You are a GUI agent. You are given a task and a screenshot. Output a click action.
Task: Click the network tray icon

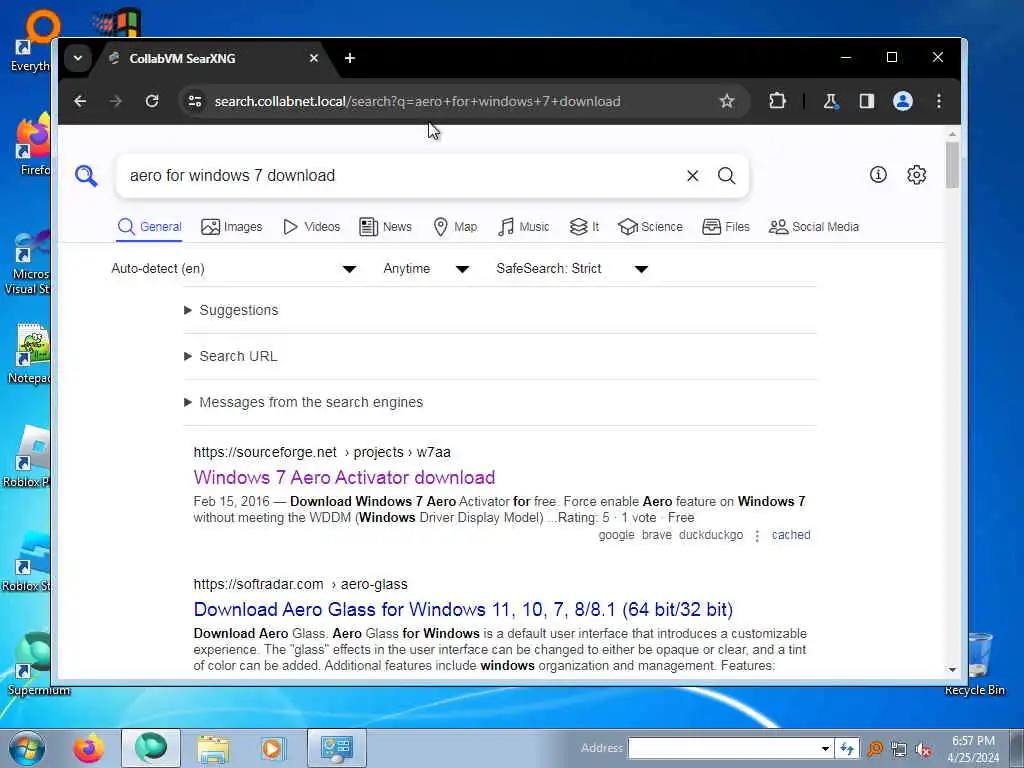coord(899,750)
